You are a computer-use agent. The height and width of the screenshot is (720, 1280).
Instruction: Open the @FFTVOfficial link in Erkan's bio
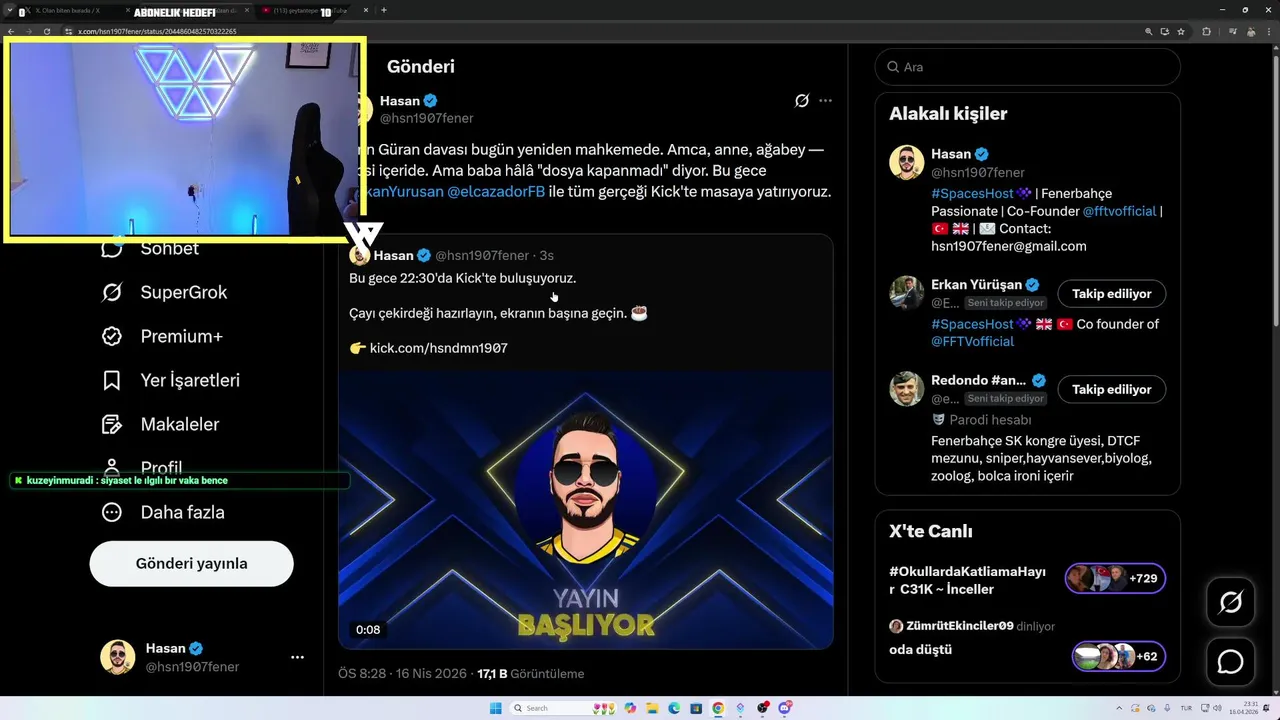[x=973, y=341]
